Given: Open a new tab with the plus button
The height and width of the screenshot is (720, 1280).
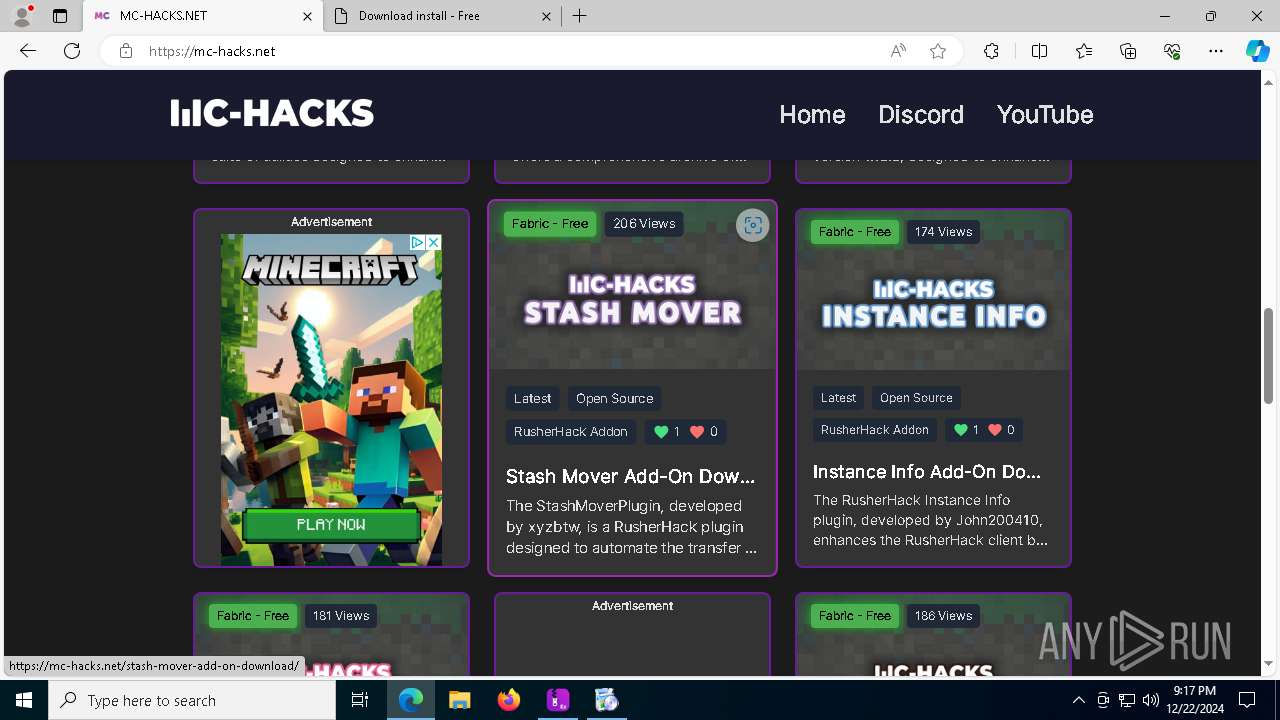Looking at the screenshot, I should pos(580,16).
